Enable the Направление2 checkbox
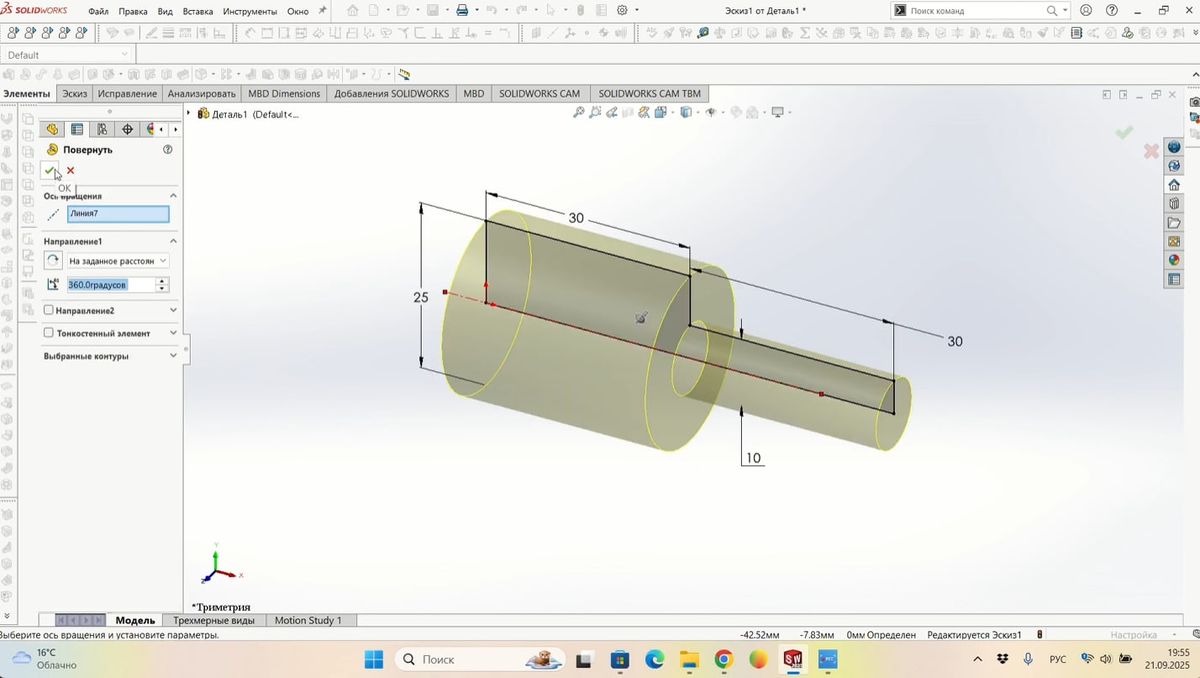 (49, 310)
